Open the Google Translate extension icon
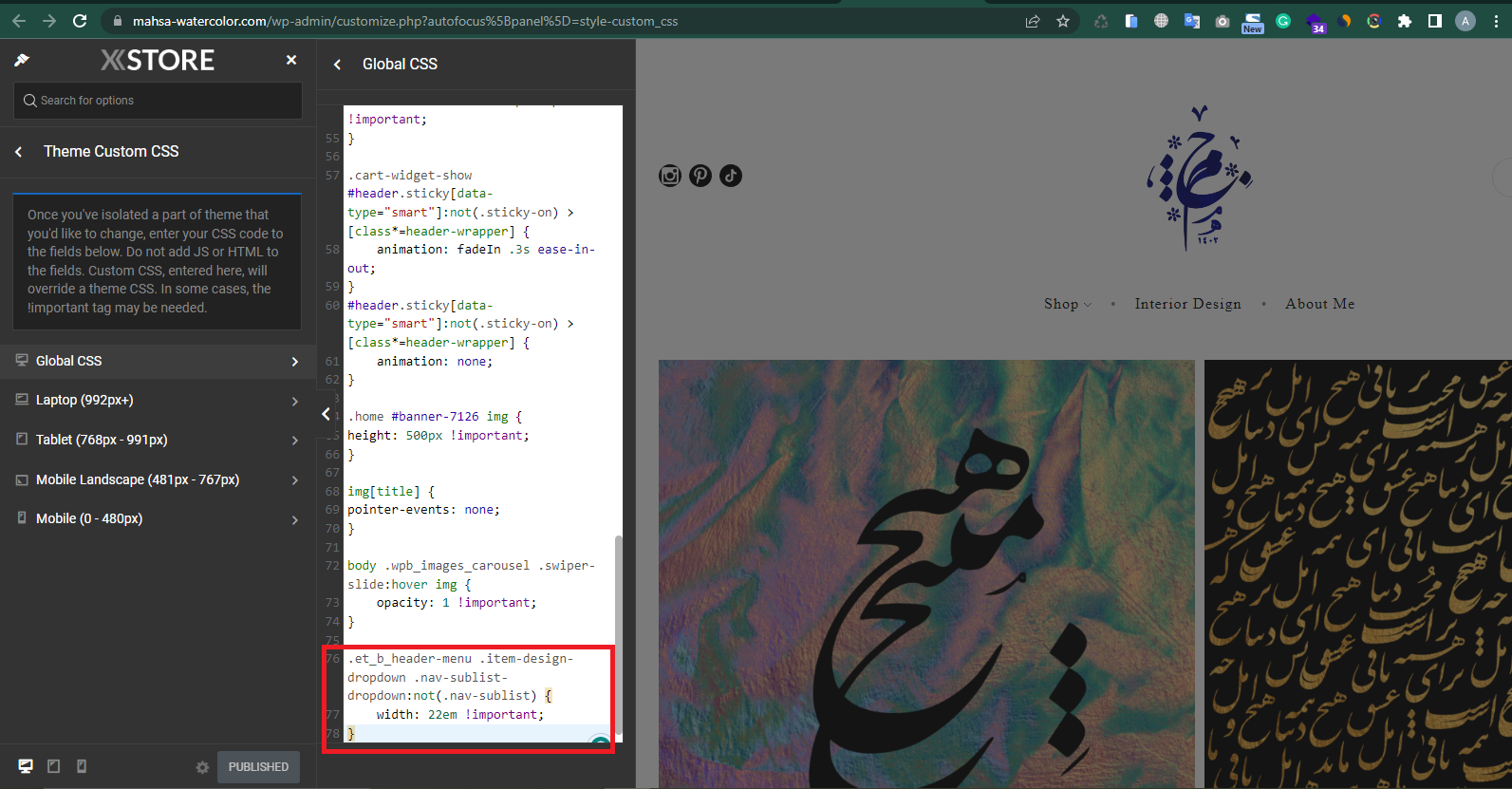The height and width of the screenshot is (789, 1512). (1192, 21)
